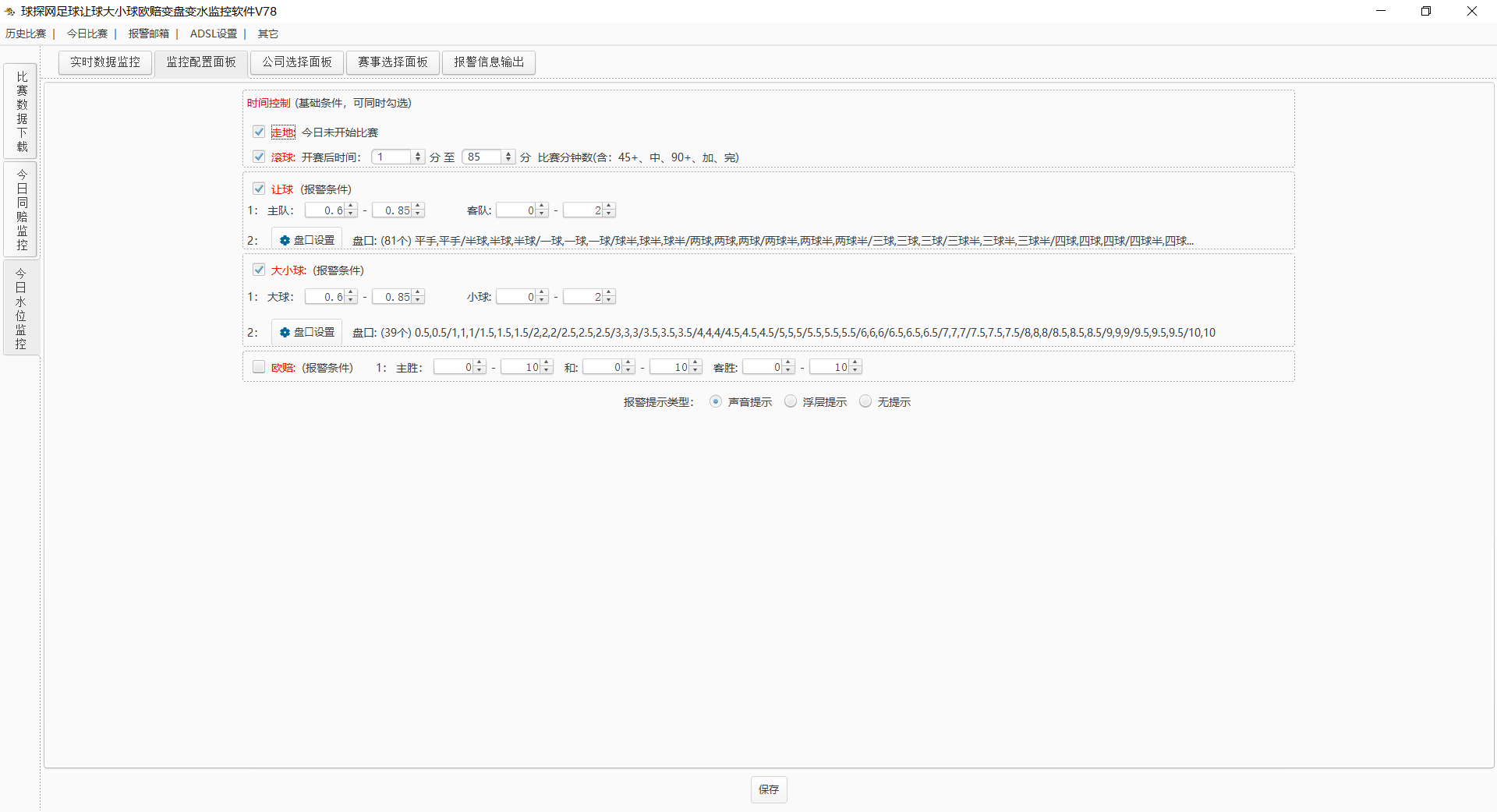Click the app icon in the title bar
Image resolution: width=1497 pixels, height=812 pixels.
(x=10, y=12)
